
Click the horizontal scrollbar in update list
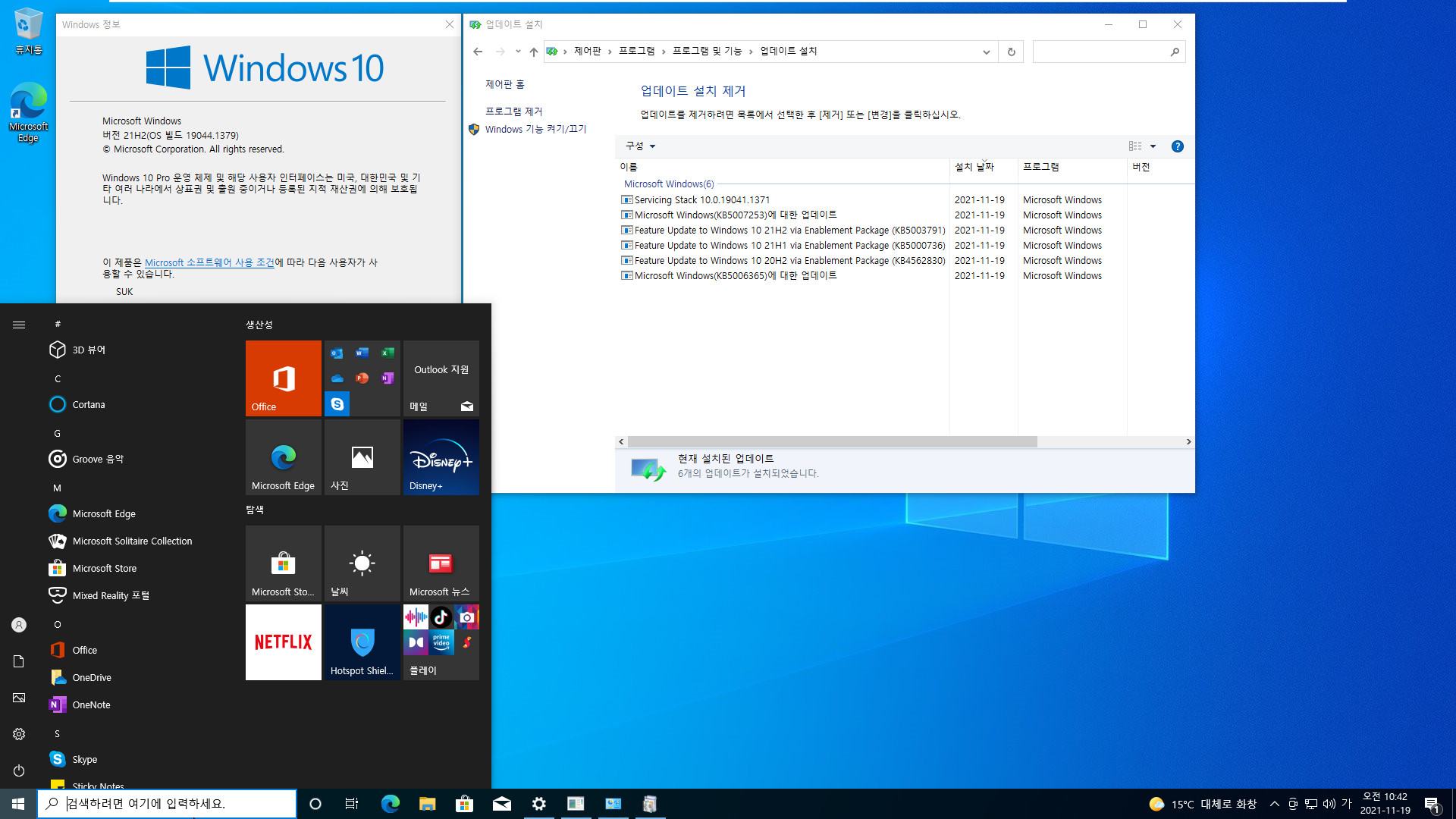pos(832,441)
